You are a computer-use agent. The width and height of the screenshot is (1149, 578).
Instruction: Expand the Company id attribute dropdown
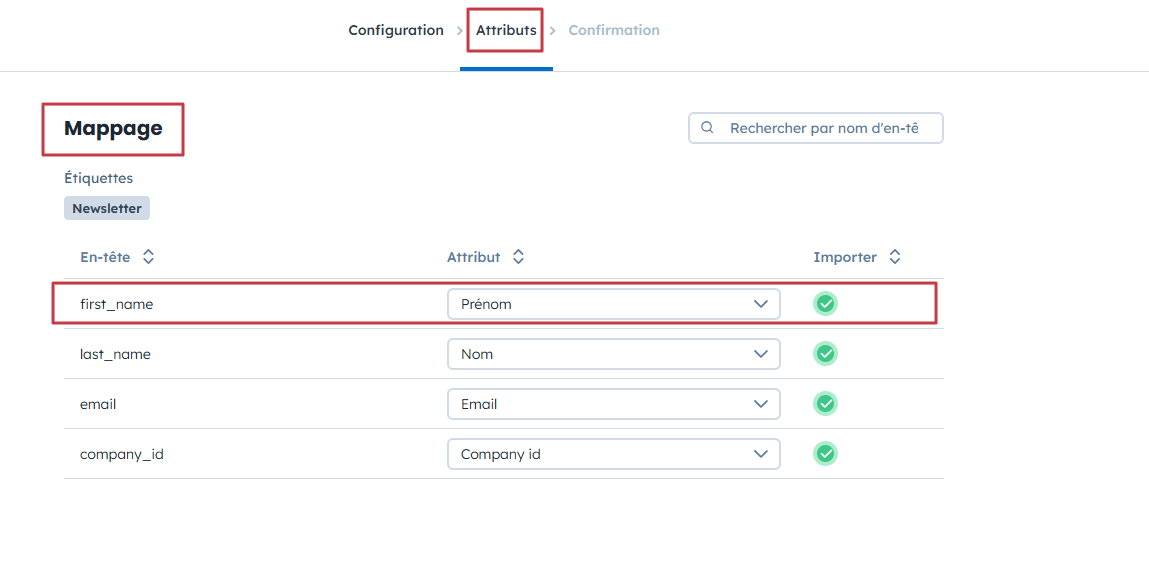(613, 454)
